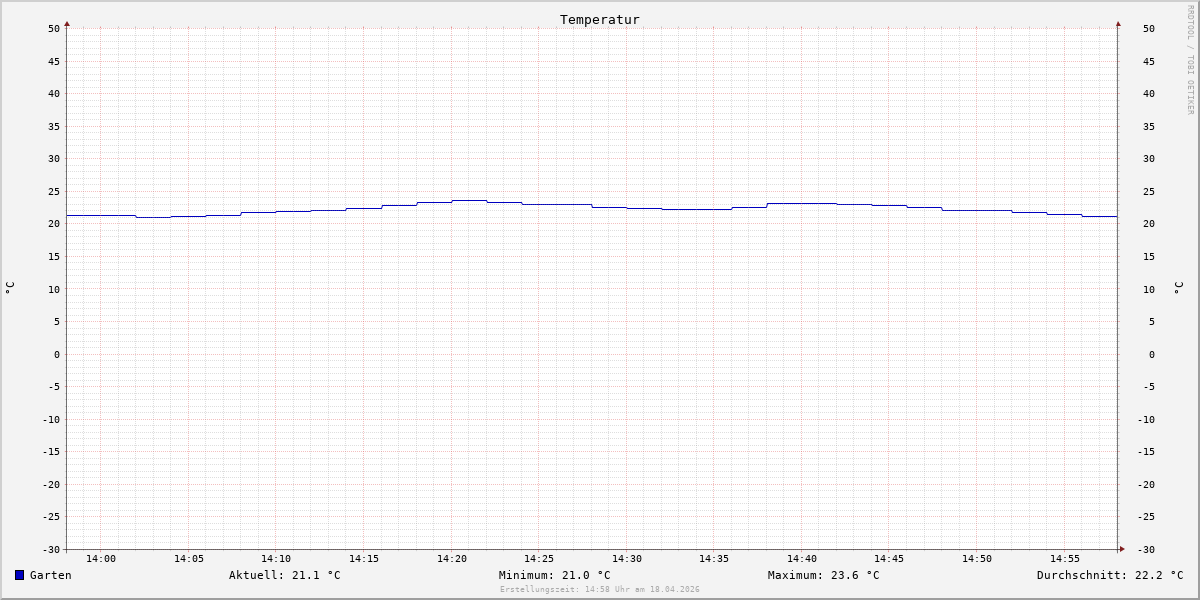1200x600 pixels.
Task: Click the red arrow ending the time axis
Action: tap(1122, 549)
